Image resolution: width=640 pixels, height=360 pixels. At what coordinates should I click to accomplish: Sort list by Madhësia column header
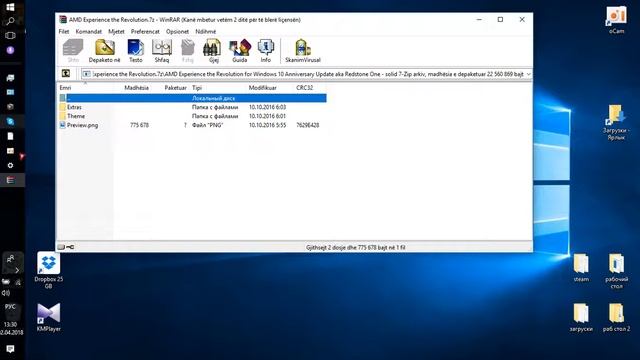pyautogui.click(x=136, y=88)
